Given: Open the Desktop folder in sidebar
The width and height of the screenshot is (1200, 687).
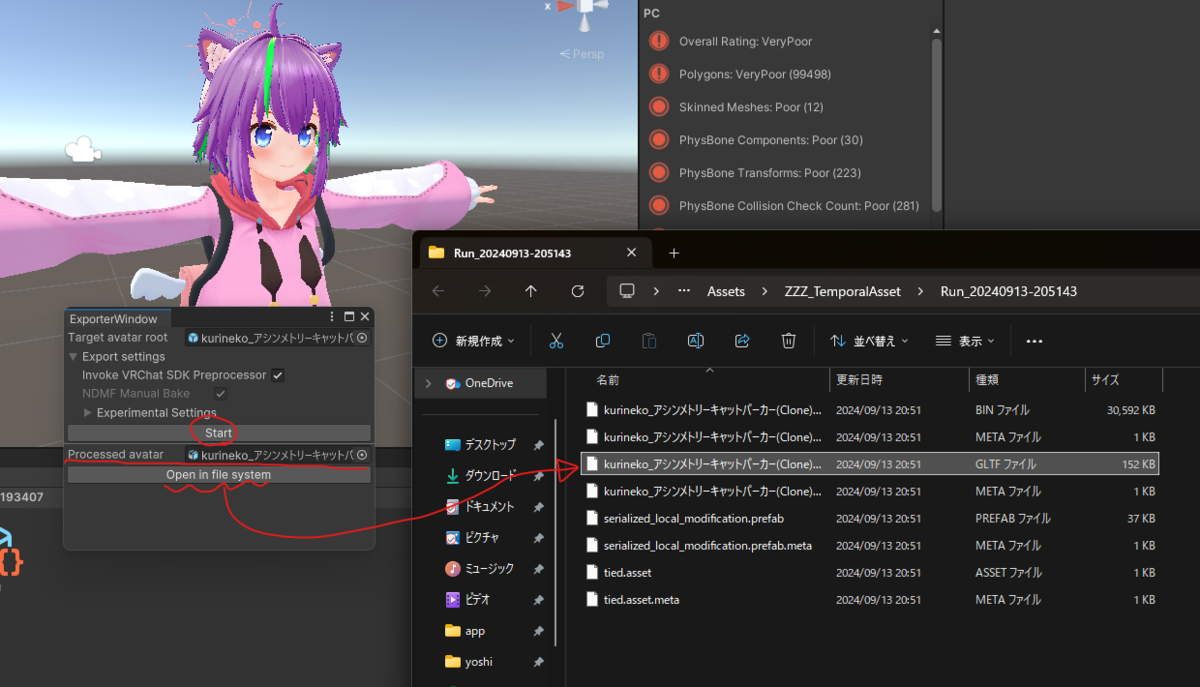Looking at the screenshot, I should point(480,444).
